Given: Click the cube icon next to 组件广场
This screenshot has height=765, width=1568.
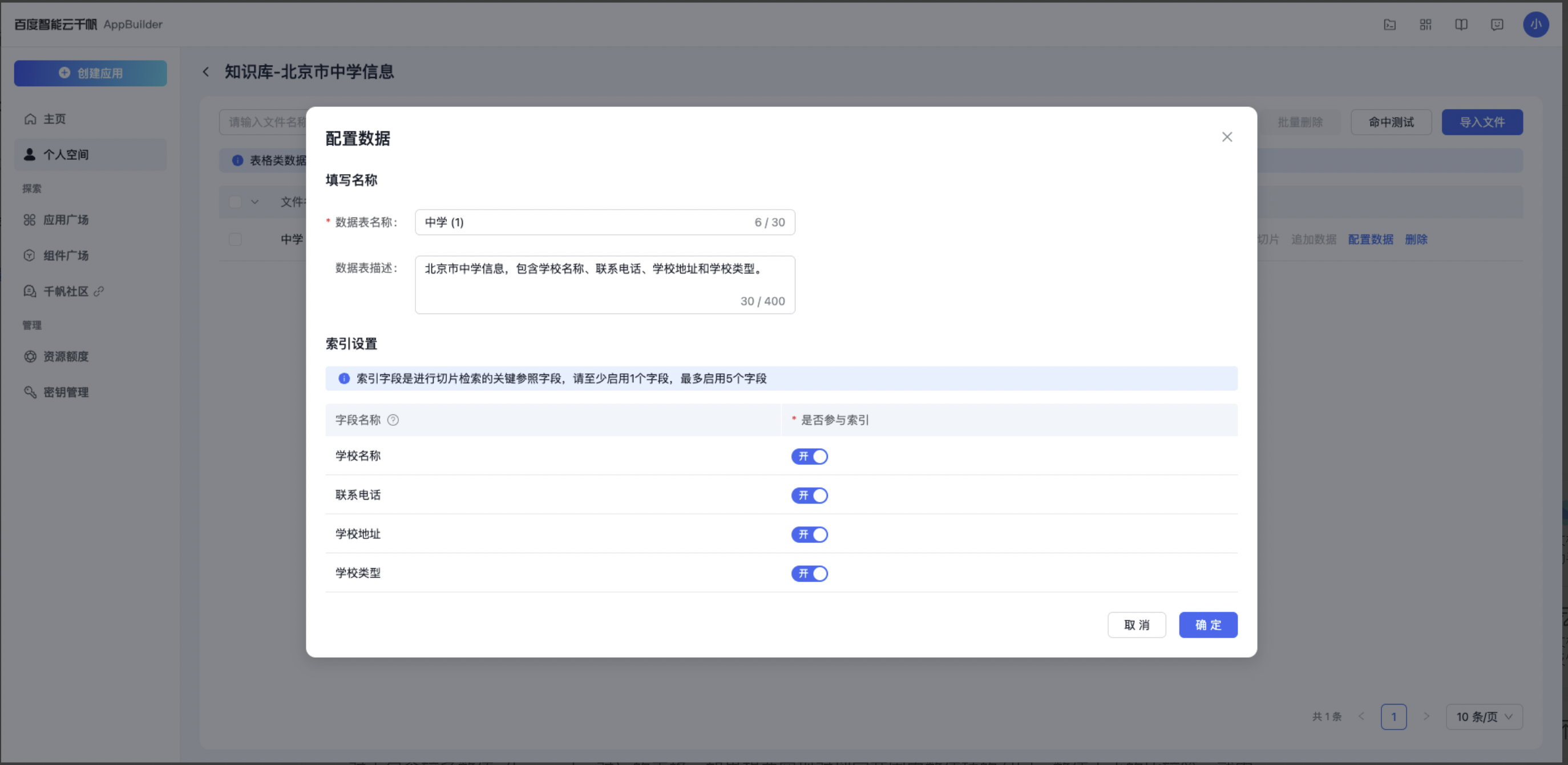Looking at the screenshot, I should pyautogui.click(x=30, y=255).
